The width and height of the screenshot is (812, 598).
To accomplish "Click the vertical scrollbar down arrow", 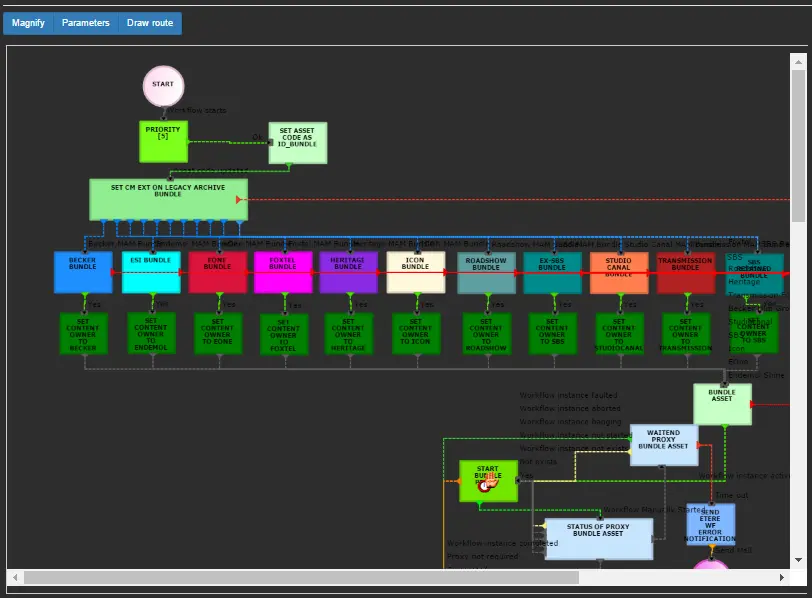I will [x=798, y=561].
